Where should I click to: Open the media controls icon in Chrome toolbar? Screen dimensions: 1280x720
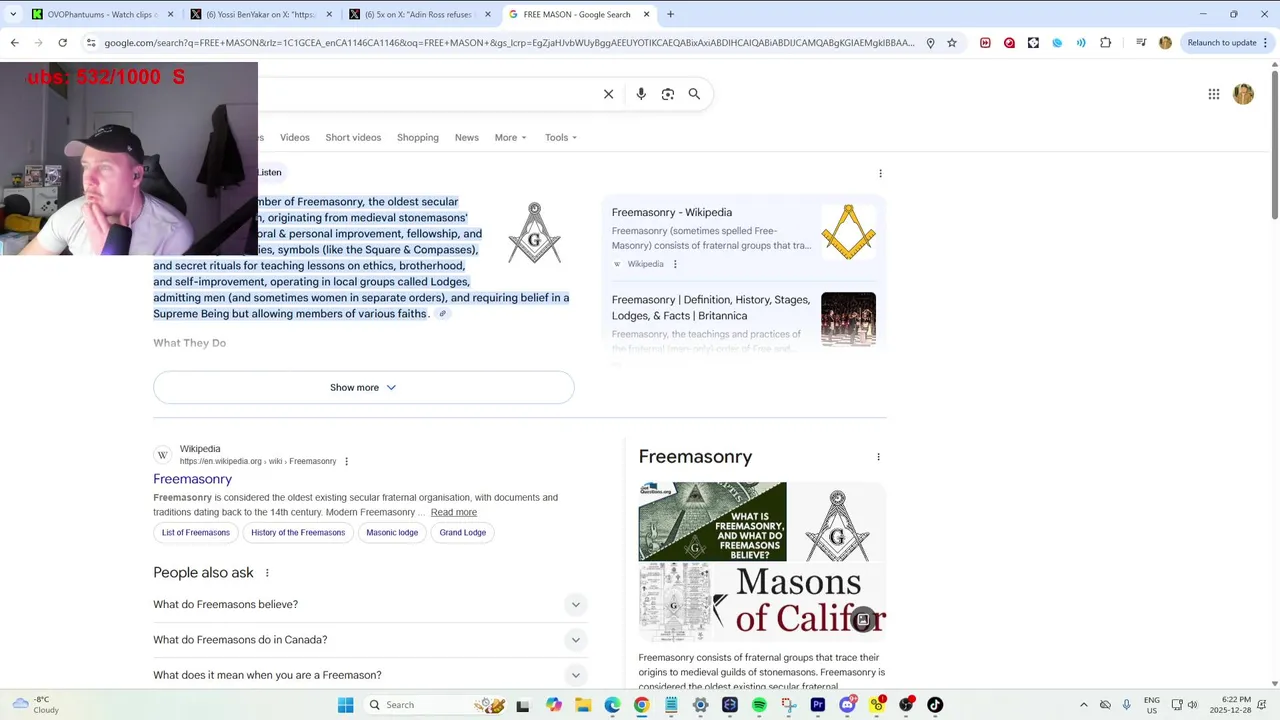[x=1141, y=43]
